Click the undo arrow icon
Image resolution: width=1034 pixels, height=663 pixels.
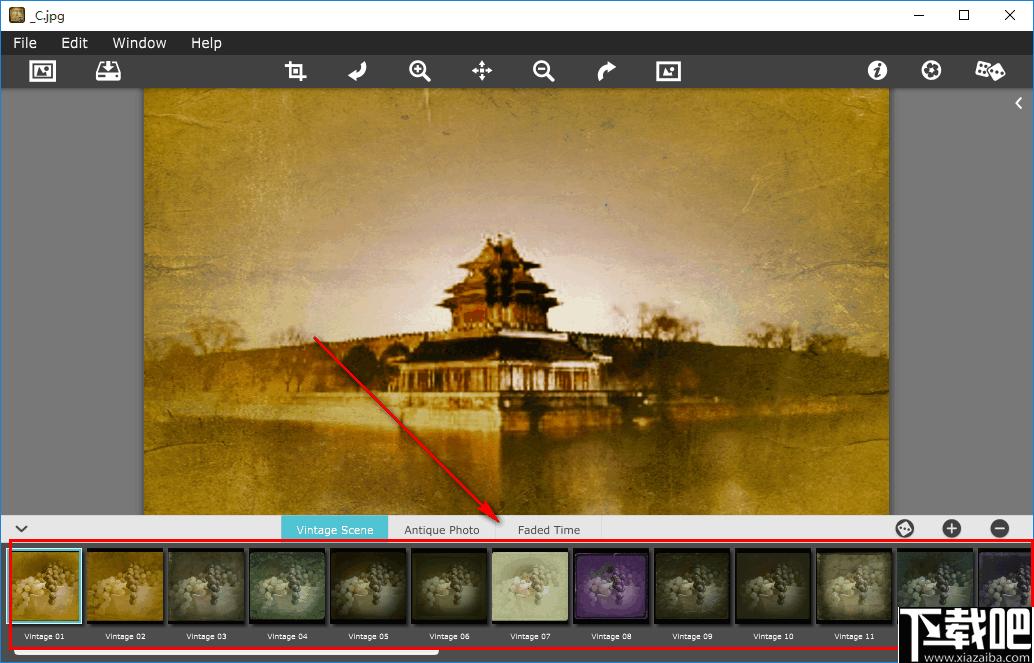coord(357,71)
